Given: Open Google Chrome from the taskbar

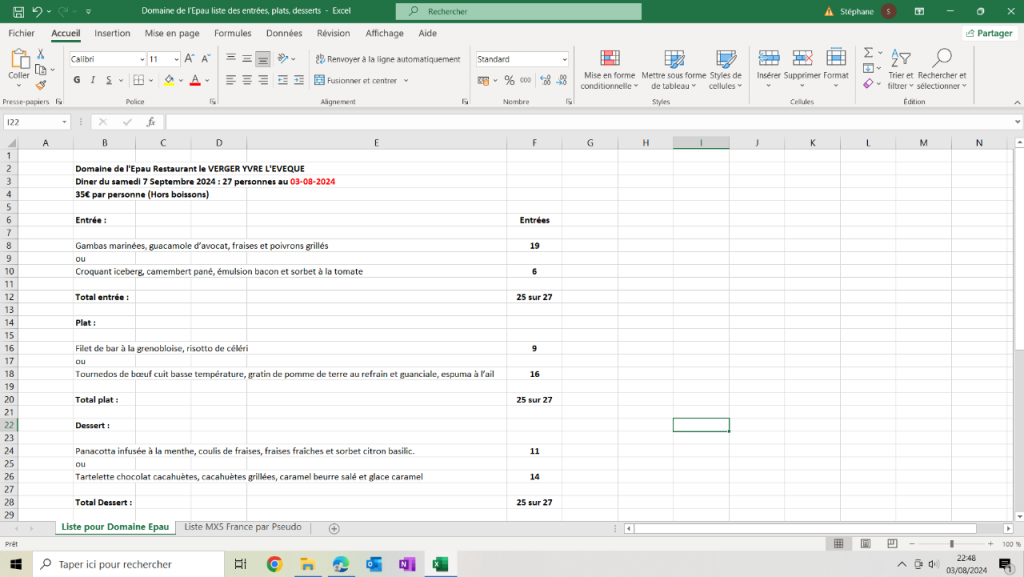Looking at the screenshot, I should coord(274,564).
